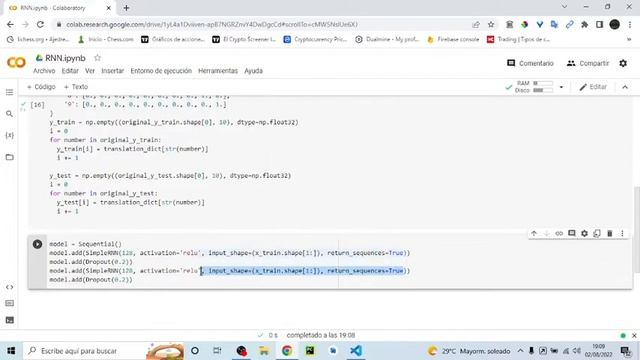The width and height of the screenshot is (640, 360).
Task: Bookmark this page star icon
Action: [x=491, y=24]
